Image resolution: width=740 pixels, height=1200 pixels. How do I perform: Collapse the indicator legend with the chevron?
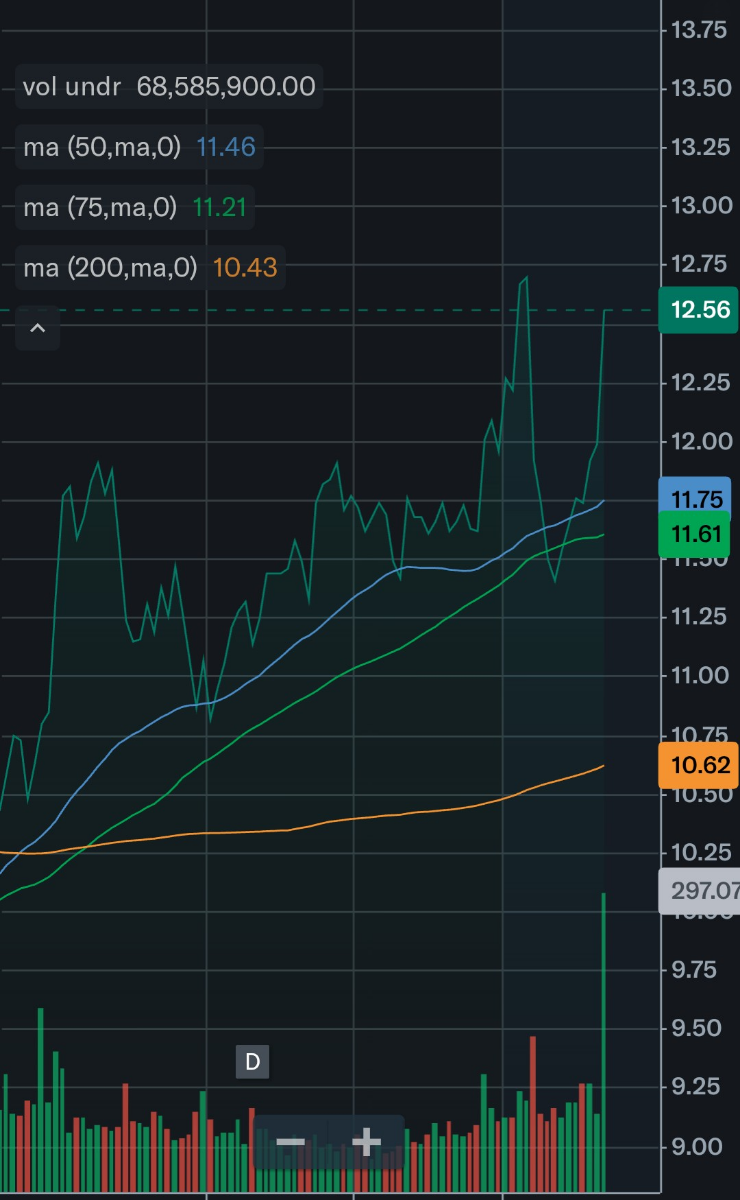pyautogui.click(x=37, y=328)
